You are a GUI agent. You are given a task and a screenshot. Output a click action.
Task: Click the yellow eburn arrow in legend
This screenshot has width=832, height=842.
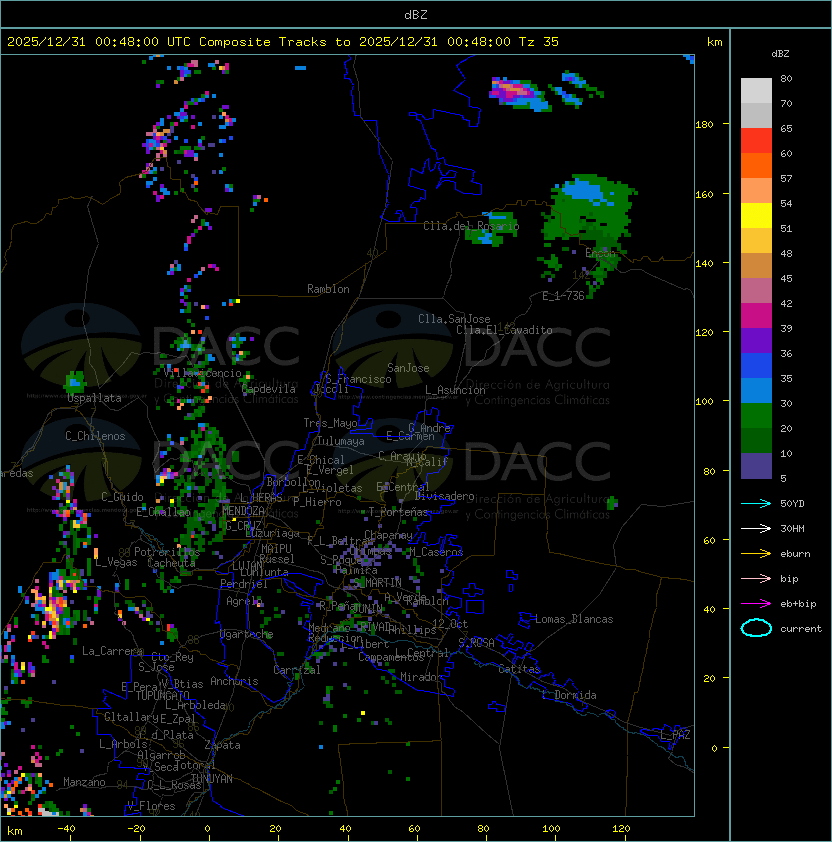click(756, 554)
